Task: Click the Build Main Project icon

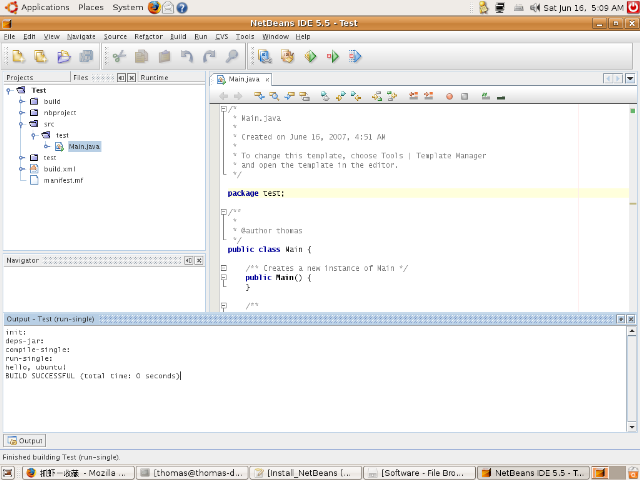Action: coord(265,56)
